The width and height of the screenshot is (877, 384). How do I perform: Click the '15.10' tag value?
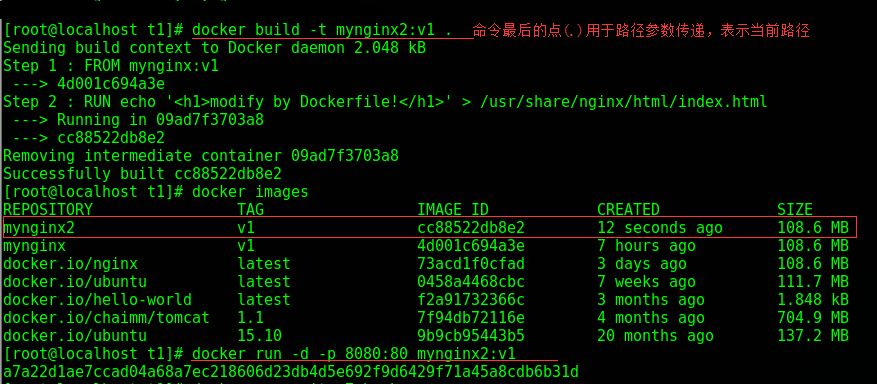(260, 335)
